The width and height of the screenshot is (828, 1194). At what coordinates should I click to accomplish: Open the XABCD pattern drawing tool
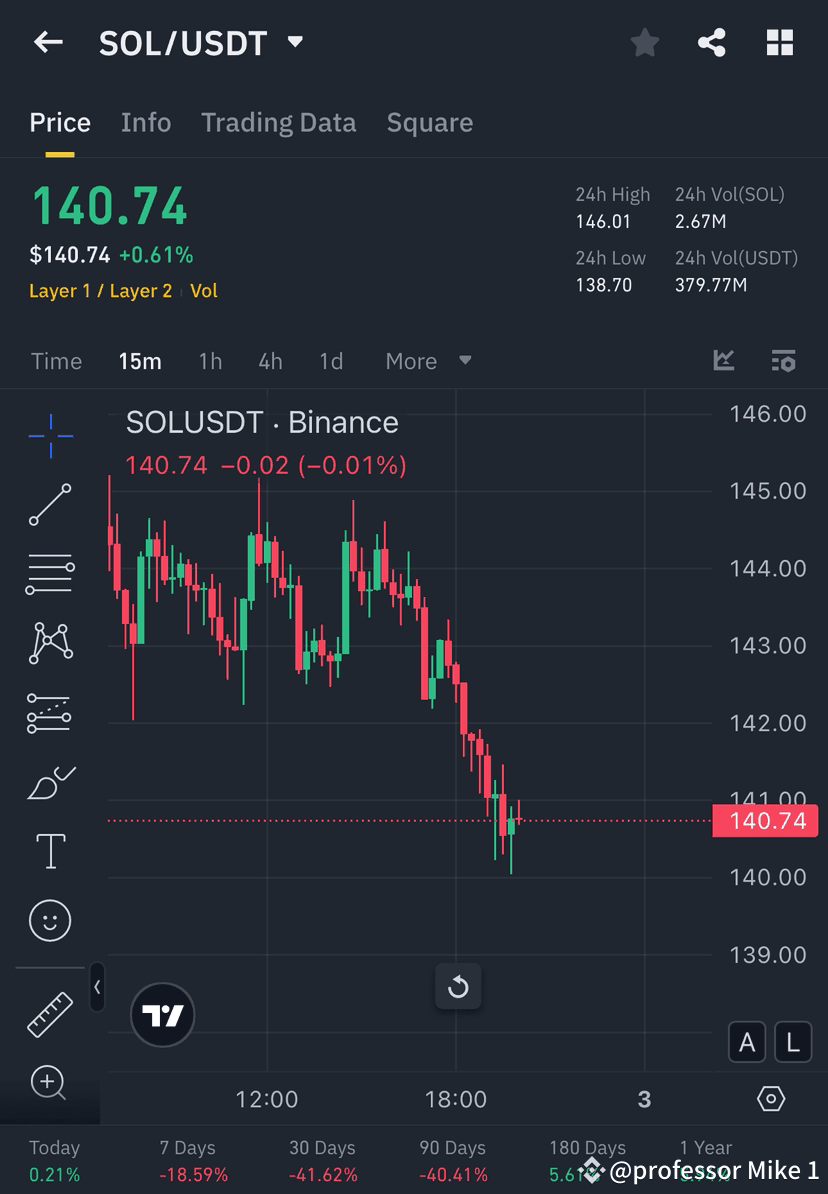click(x=50, y=642)
